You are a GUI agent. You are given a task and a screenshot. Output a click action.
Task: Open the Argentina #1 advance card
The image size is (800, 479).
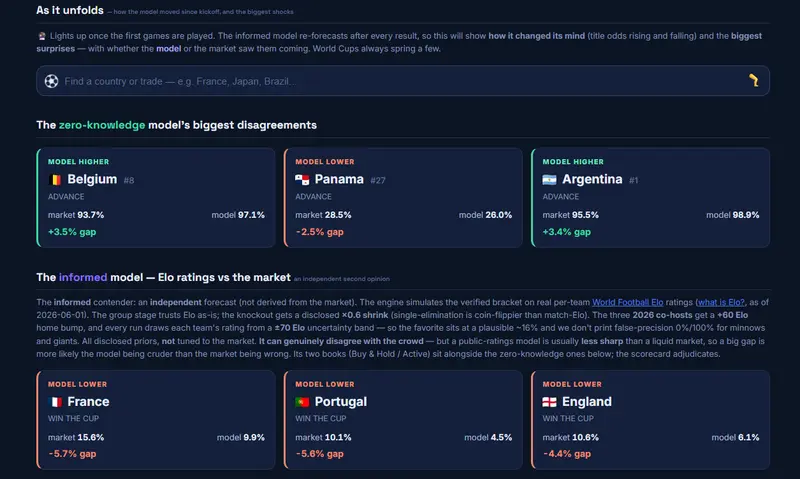pyautogui.click(x=651, y=198)
